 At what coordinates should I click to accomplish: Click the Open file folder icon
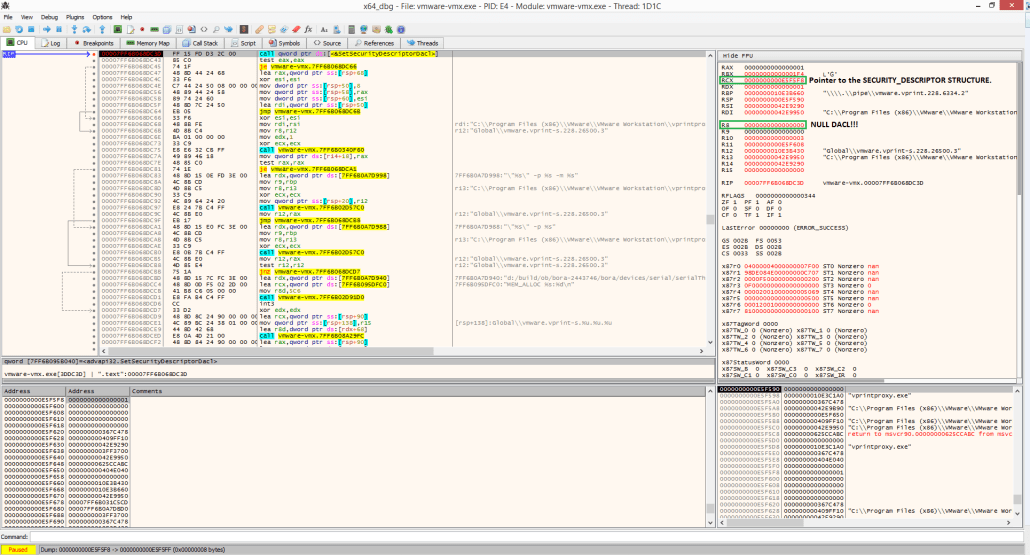(x=7, y=29)
